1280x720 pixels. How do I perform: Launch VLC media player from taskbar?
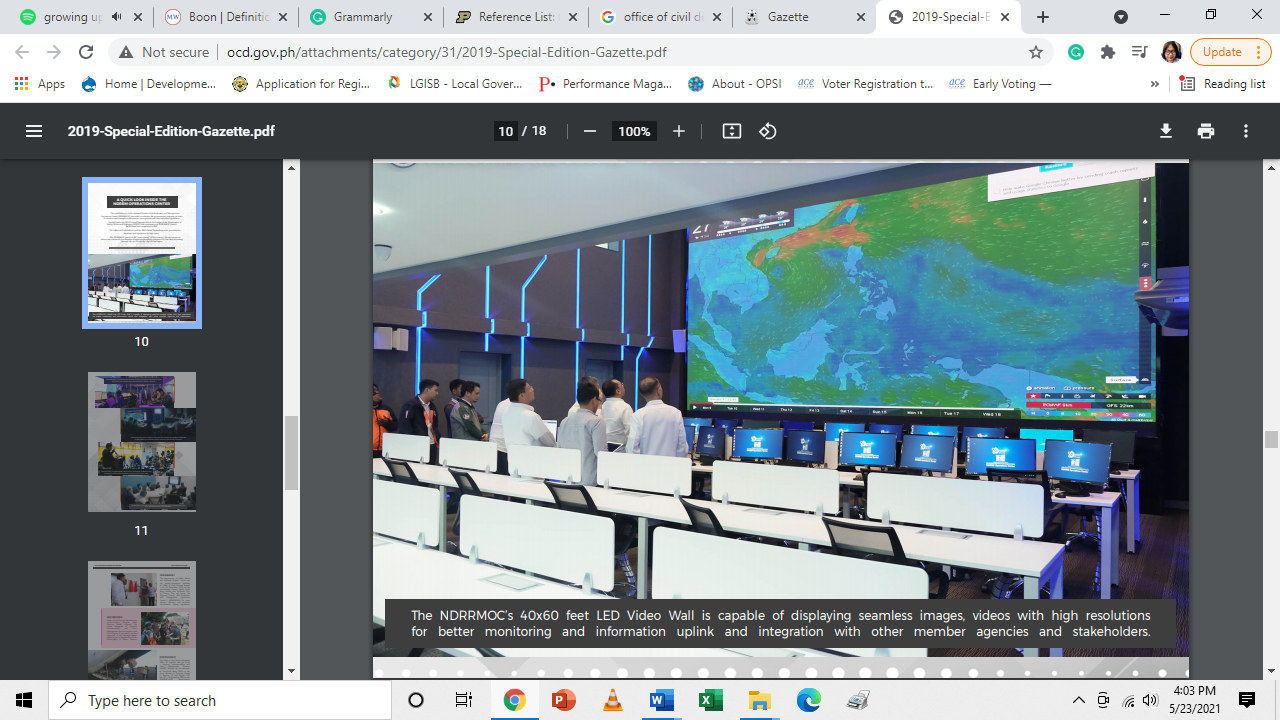(x=612, y=700)
